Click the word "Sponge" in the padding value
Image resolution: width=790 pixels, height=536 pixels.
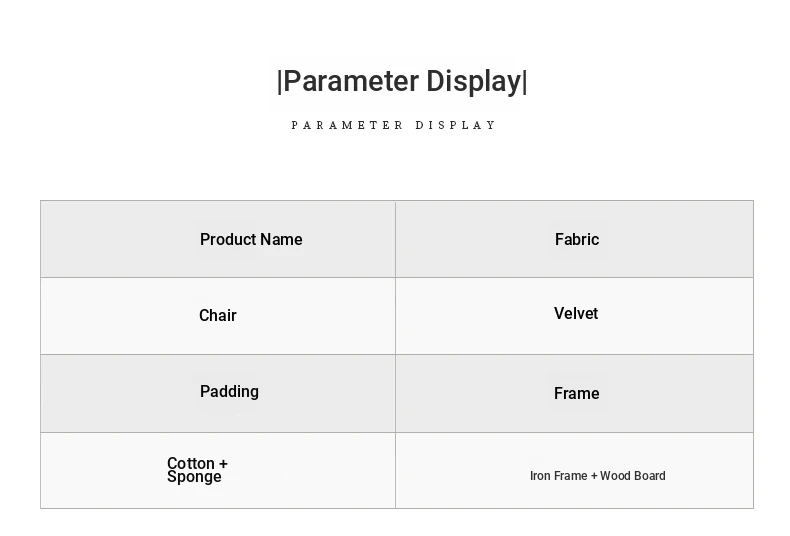pyautogui.click(x=194, y=478)
